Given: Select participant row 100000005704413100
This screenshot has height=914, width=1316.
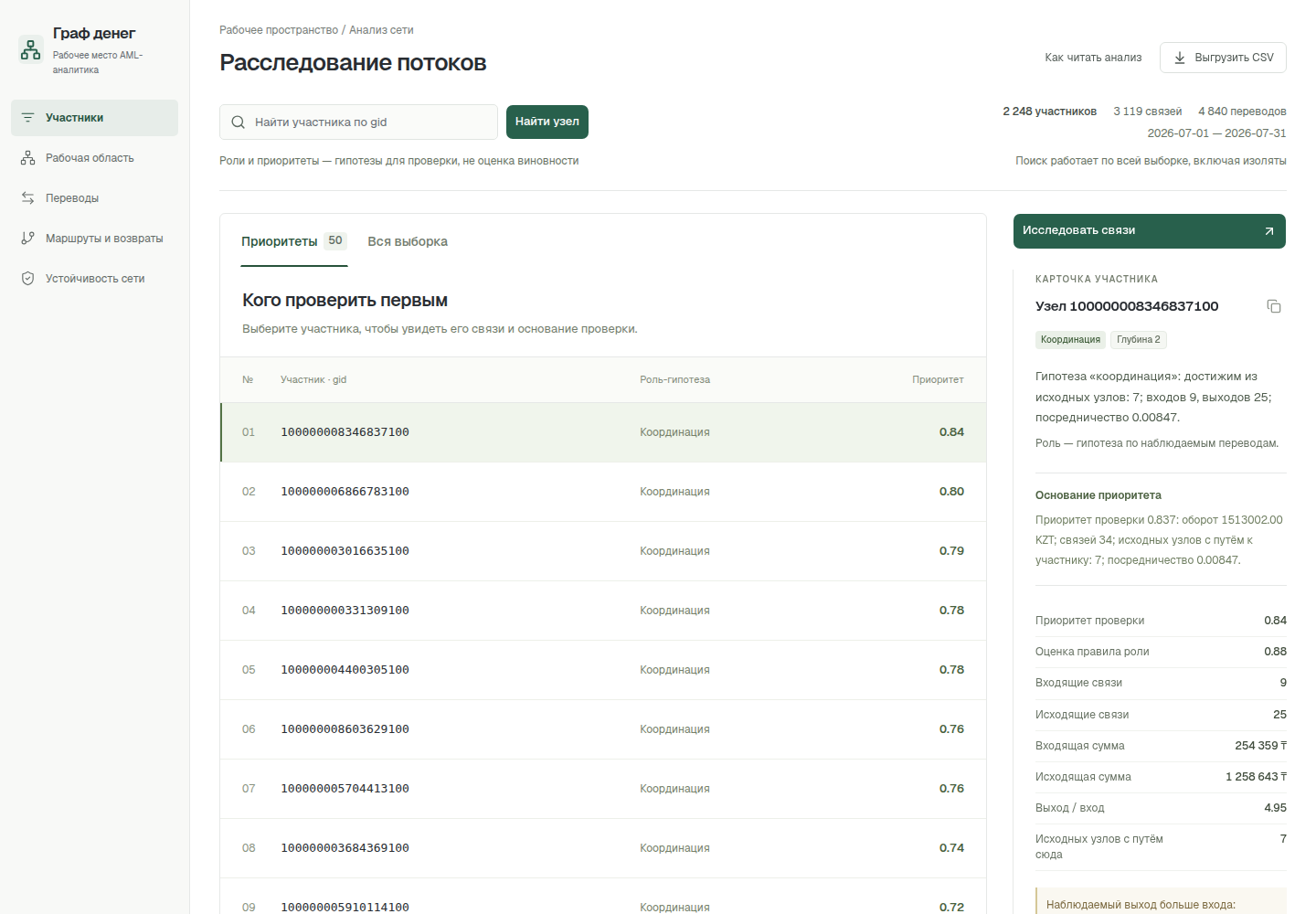Looking at the screenshot, I should click(x=603, y=789).
